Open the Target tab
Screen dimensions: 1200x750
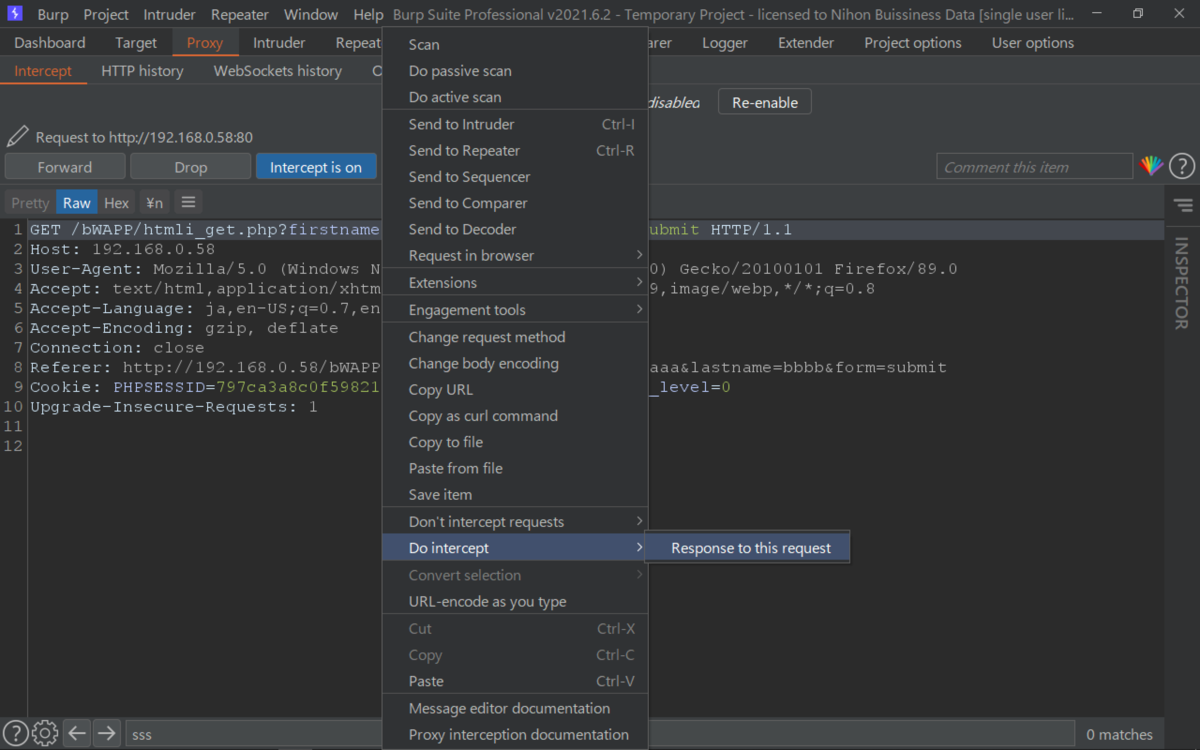[x=136, y=43]
